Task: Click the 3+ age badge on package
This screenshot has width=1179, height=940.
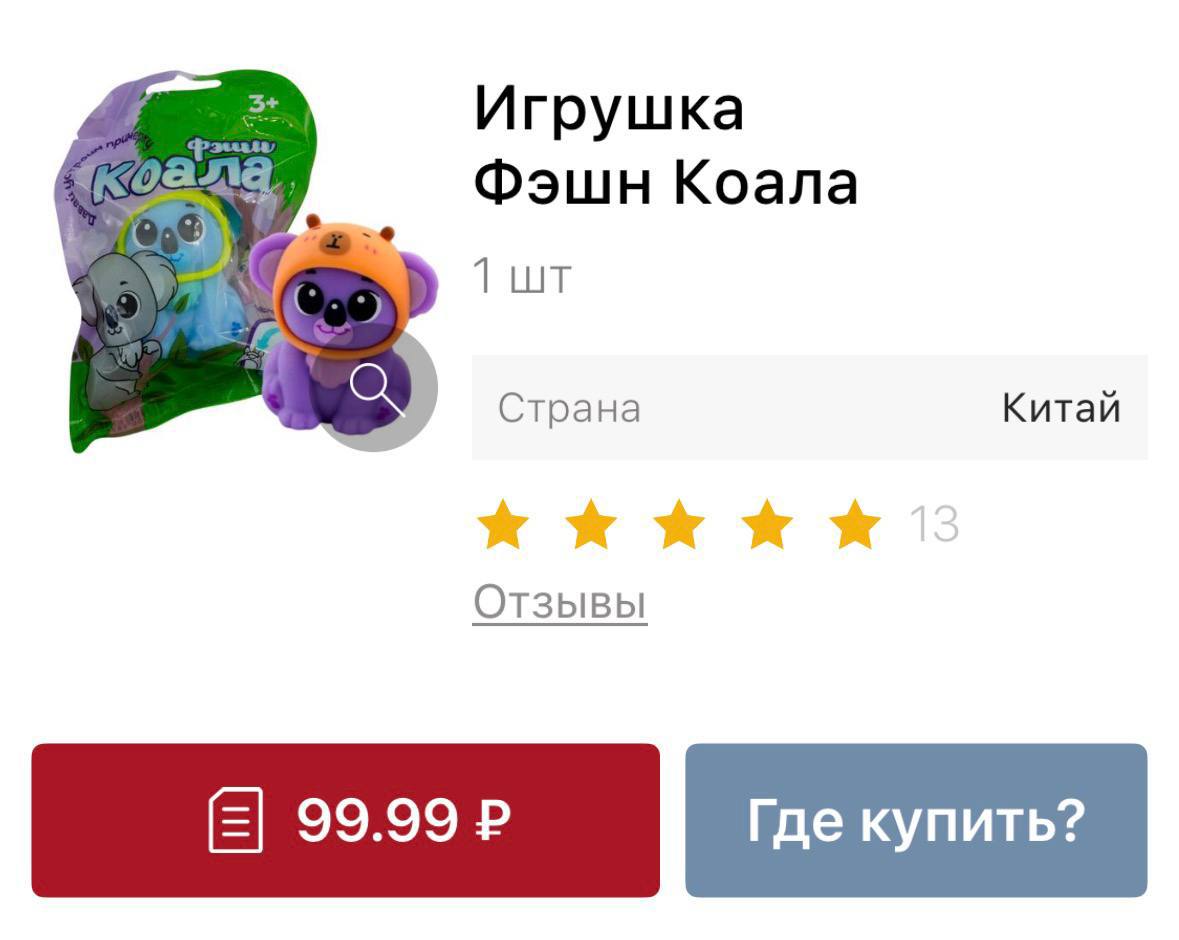Action: [x=263, y=102]
